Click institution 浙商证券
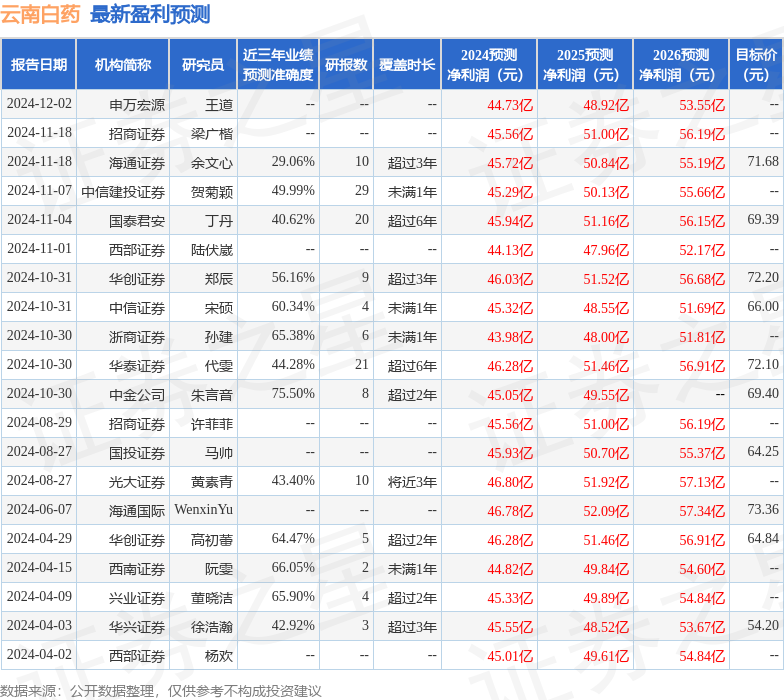Viewport: 784px width, 700px height. click(x=137, y=337)
